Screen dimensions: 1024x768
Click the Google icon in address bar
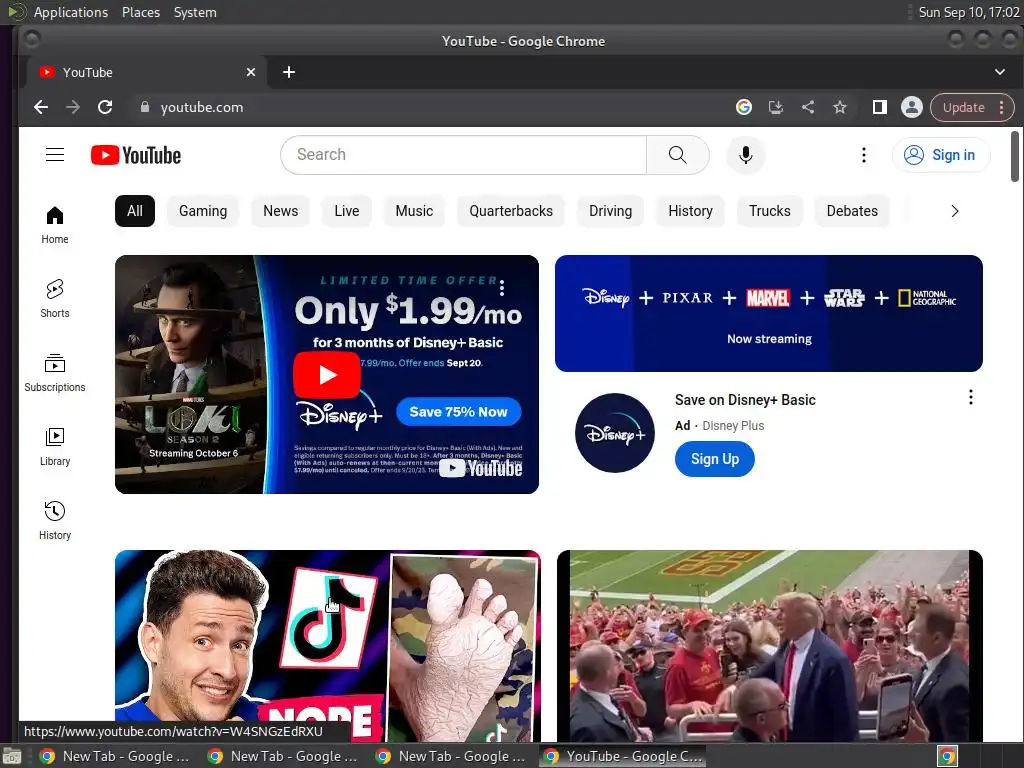(x=743, y=107)
